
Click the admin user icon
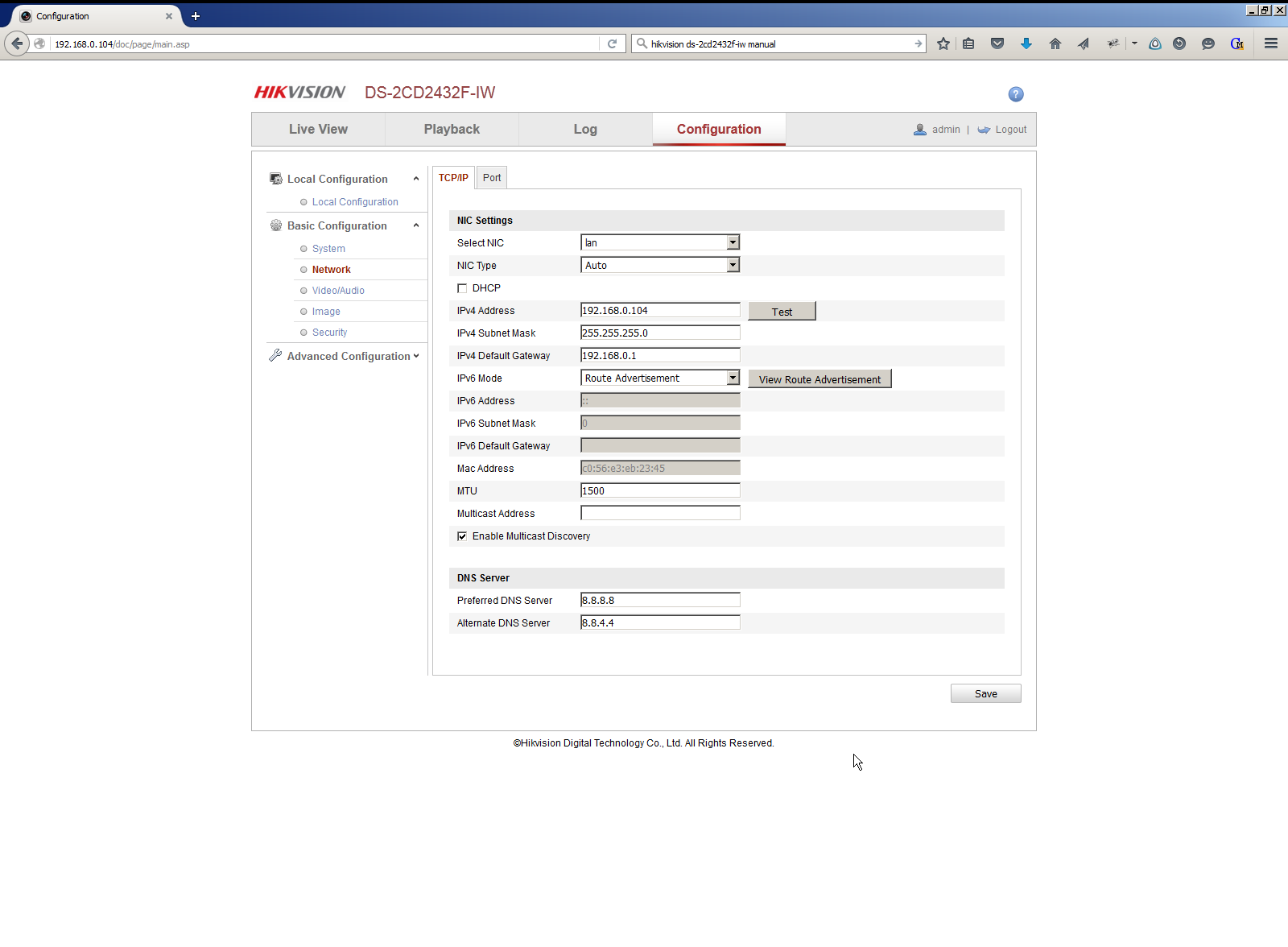[920, 130]
